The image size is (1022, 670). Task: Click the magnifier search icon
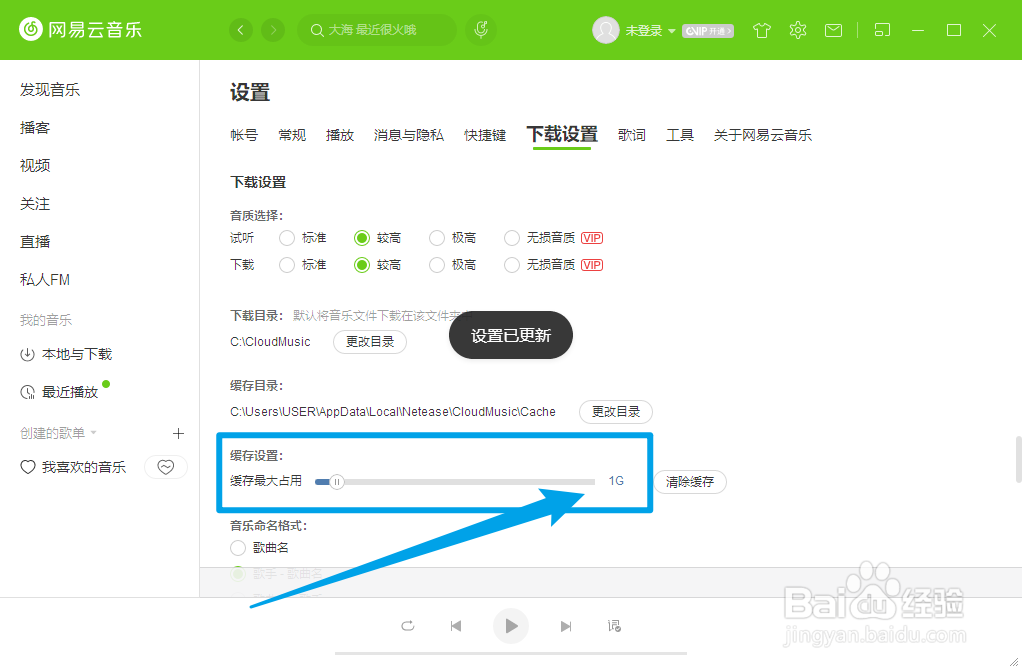coord(317,30)
